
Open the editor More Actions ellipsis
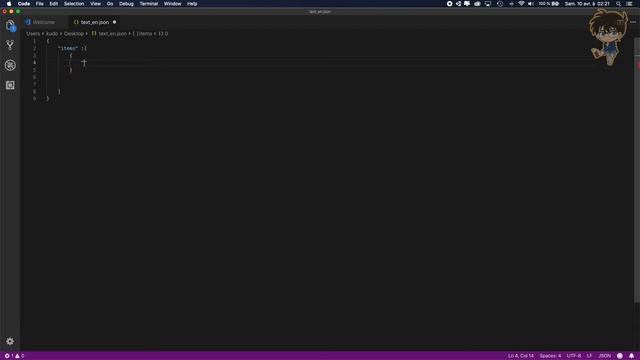click(633, 22)
